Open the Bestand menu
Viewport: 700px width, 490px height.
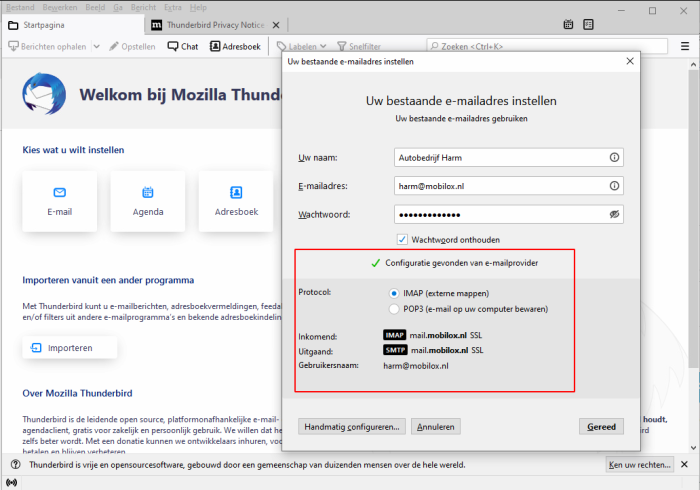tap(20, 7)
